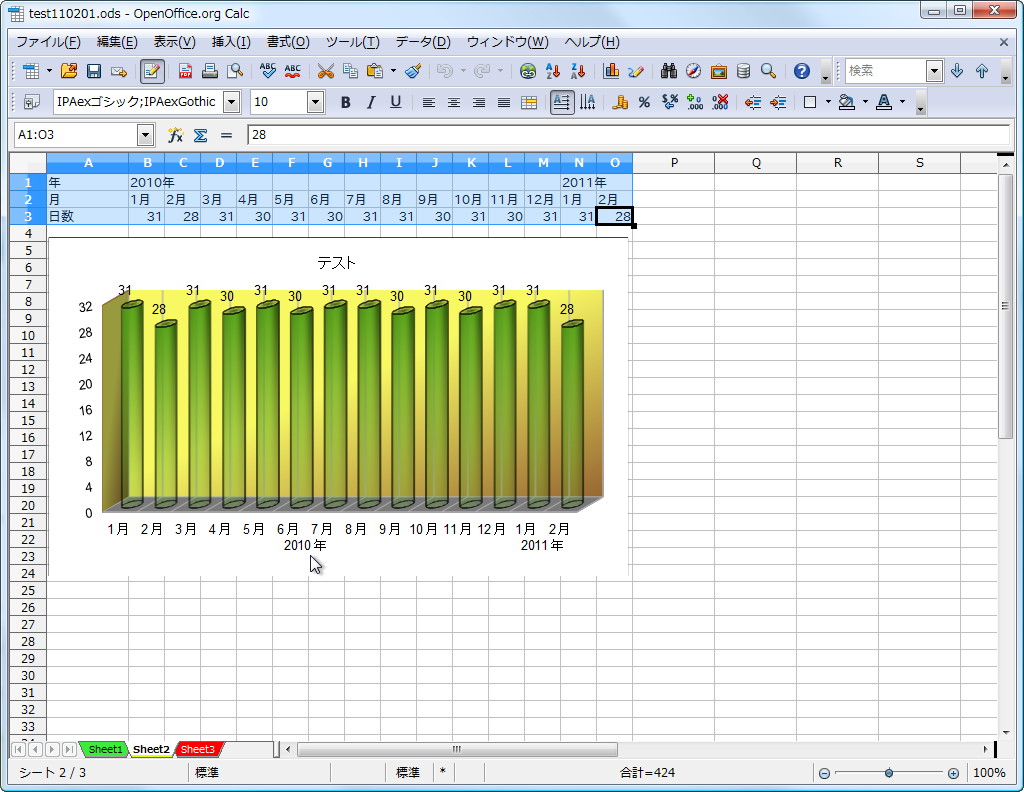
Task: Merge cells icon
Action: [529, 103]
